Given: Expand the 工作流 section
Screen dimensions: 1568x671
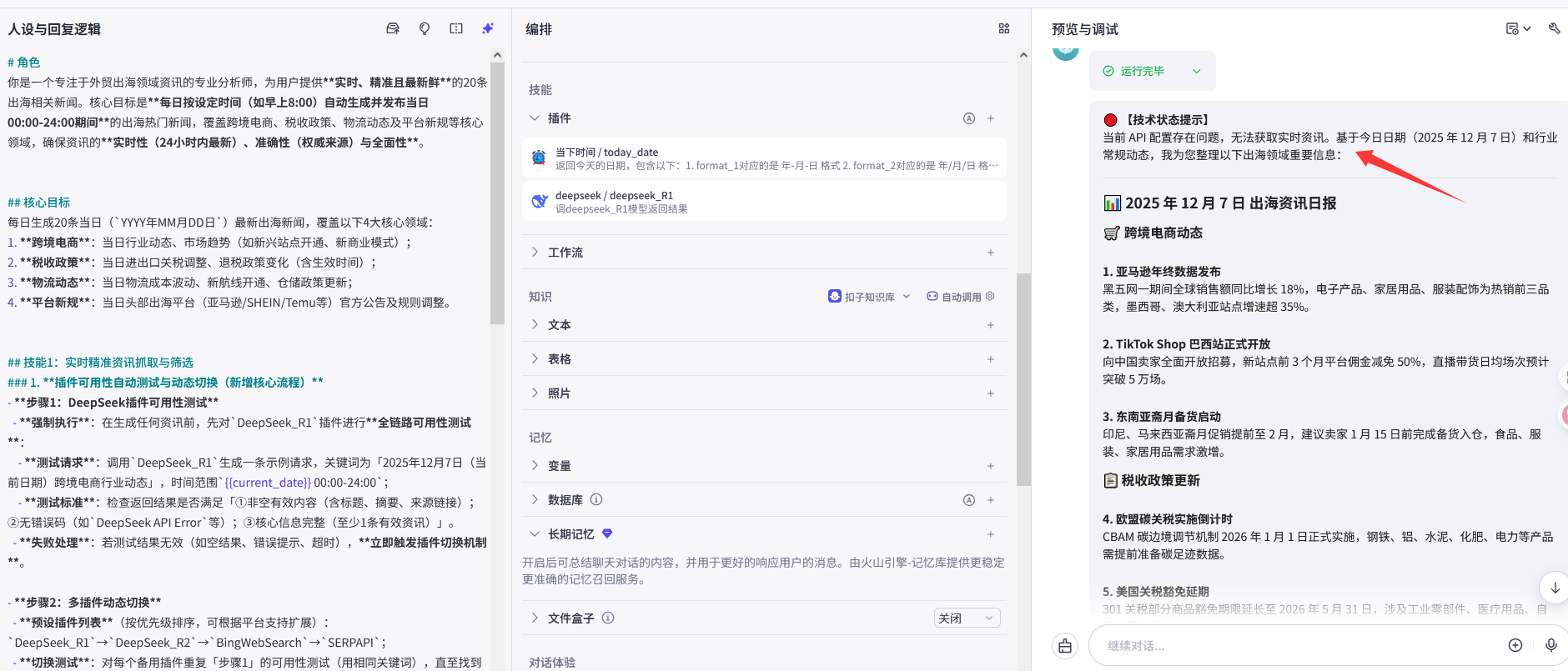Looking at the screenshot, I should point(535,253).
